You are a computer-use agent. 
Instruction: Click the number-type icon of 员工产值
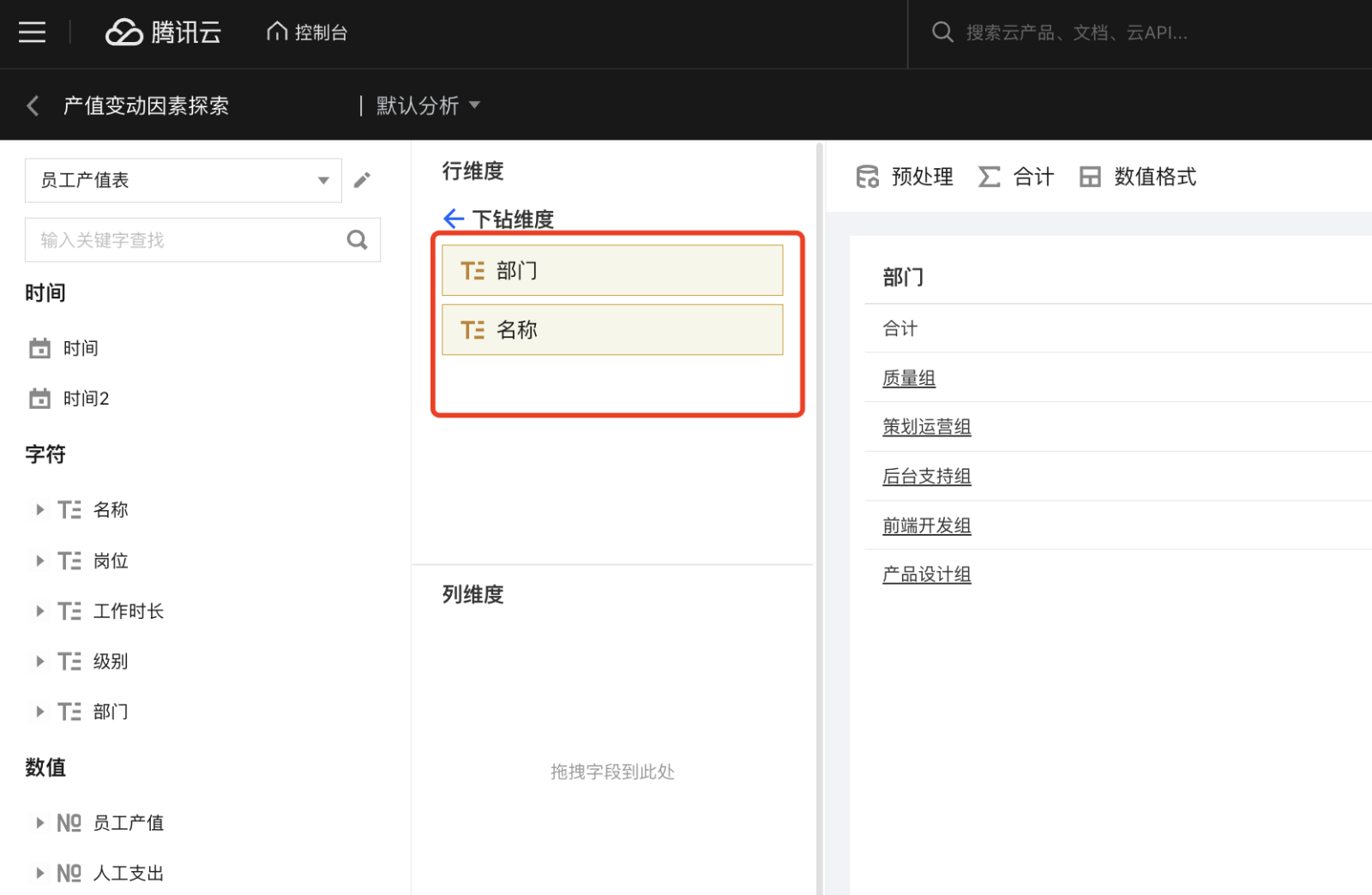[x=69, y=823]
